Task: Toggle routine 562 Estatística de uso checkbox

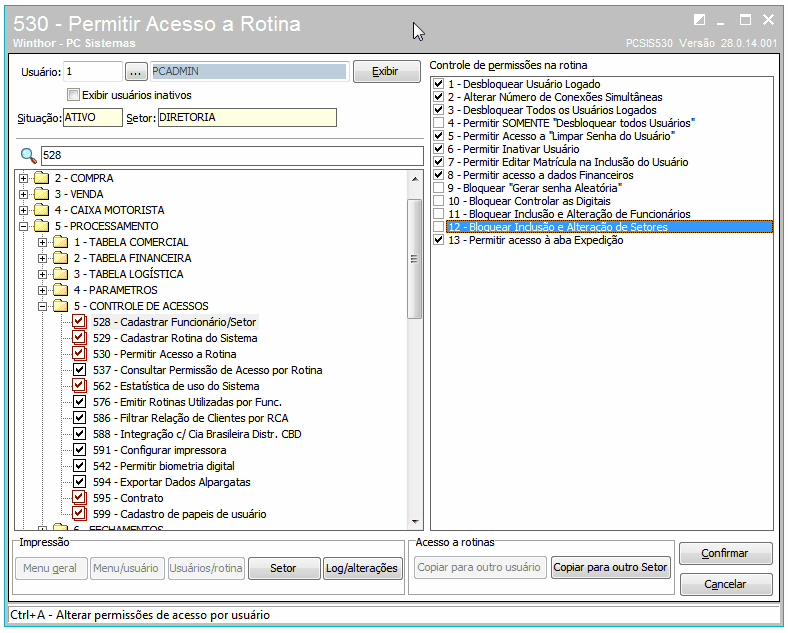Action: click(79, 386)
